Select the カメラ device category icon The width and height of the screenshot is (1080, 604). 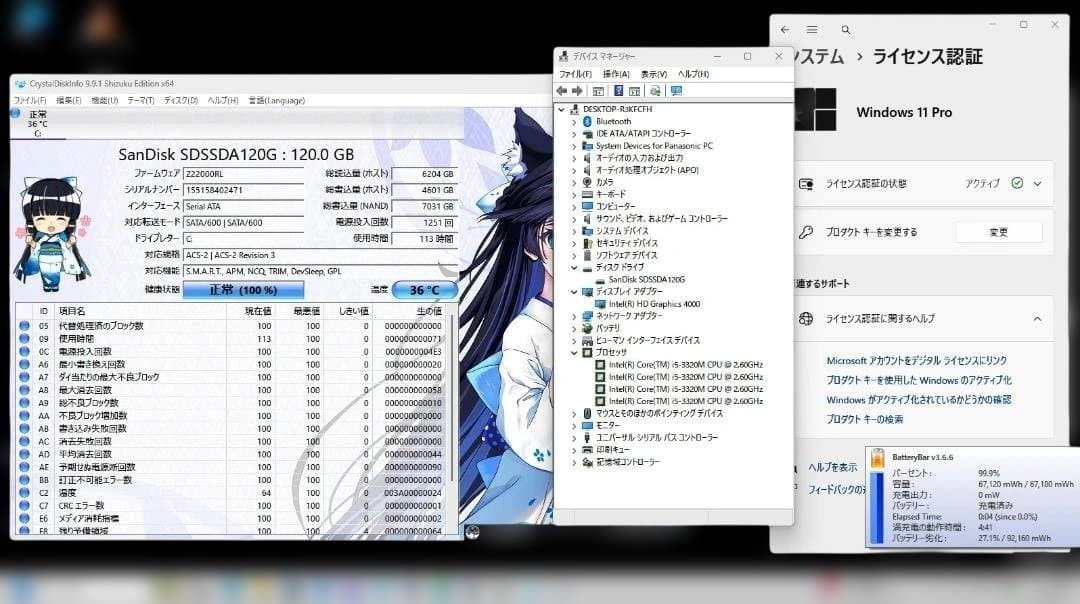tap(587, 182)
